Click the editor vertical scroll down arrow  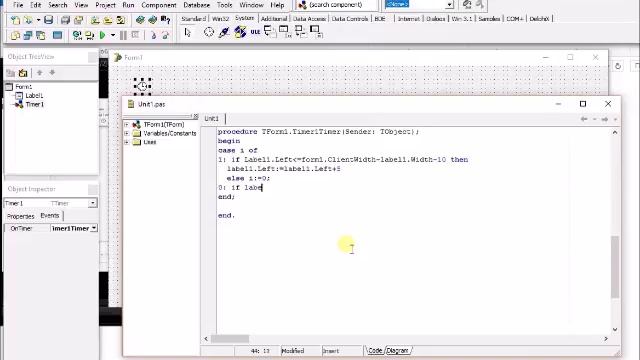coord(615,329)
